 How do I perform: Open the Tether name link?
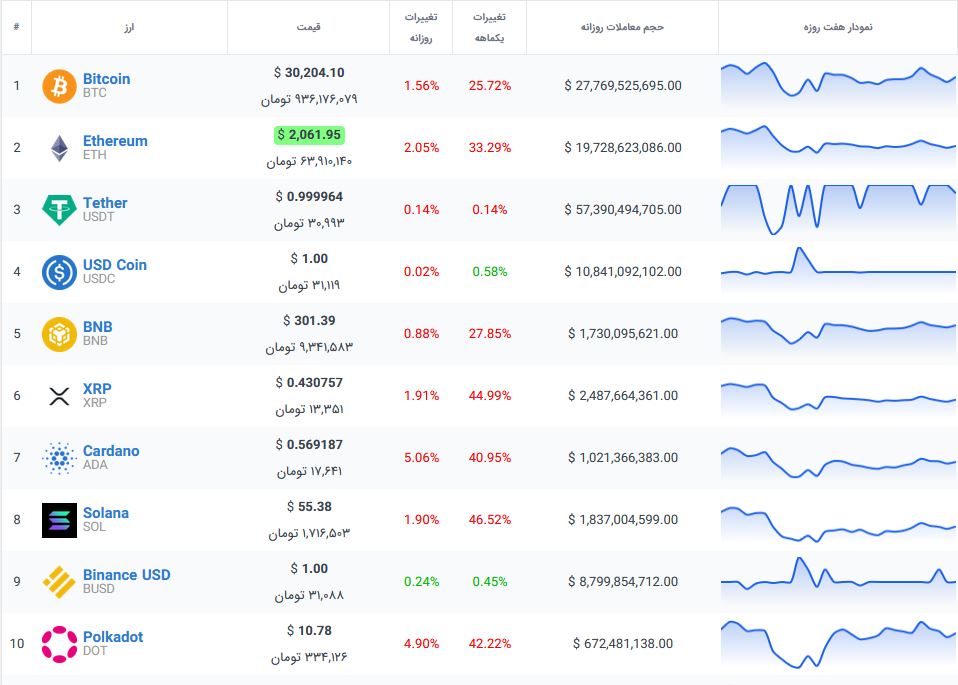point(105,203)
